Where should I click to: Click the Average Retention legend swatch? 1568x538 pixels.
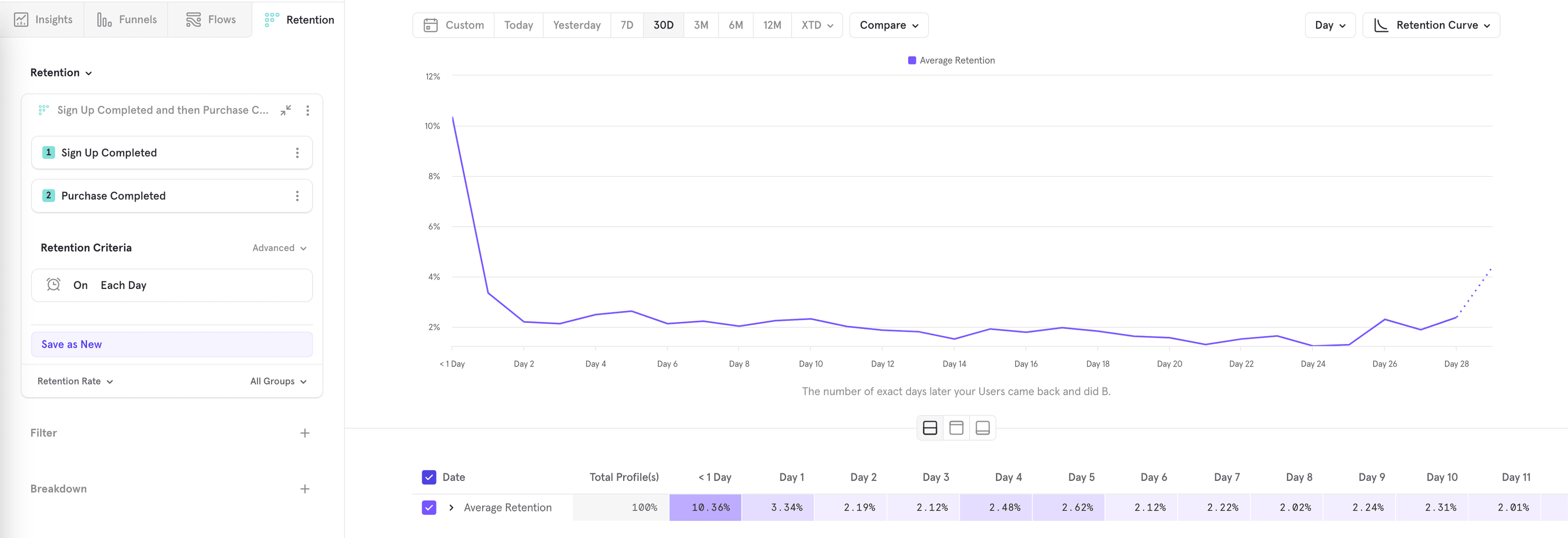(911, 60)
